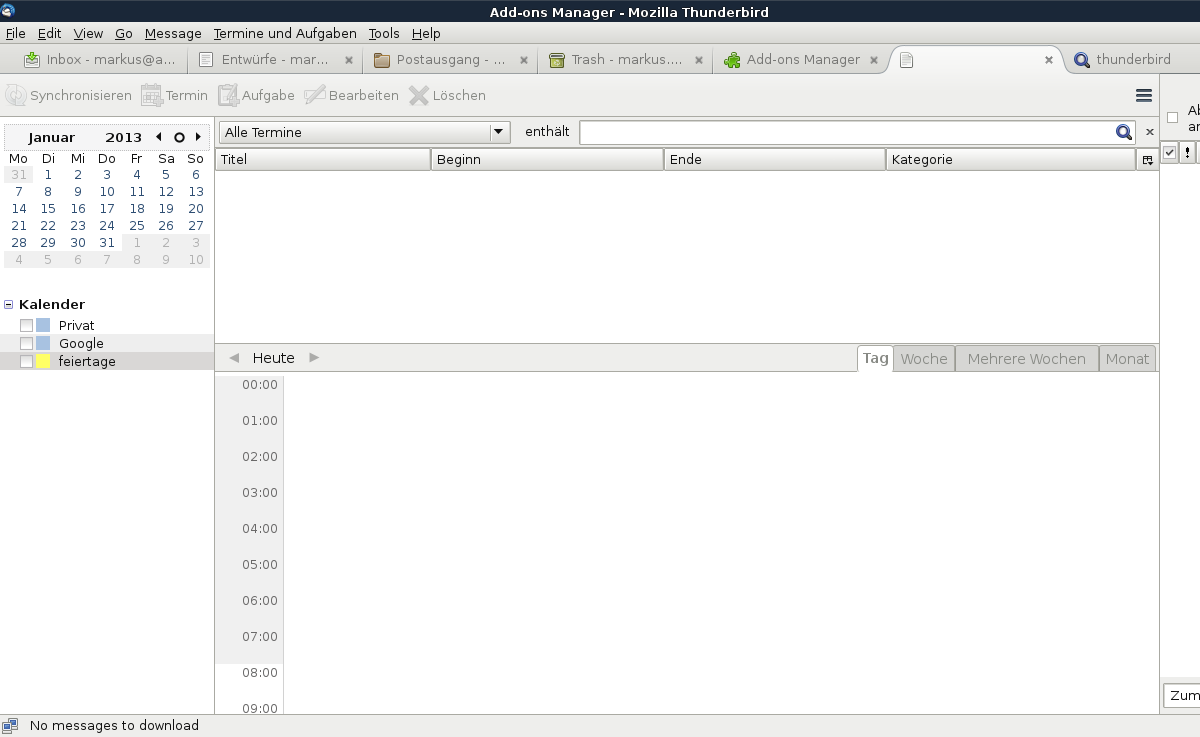Click the search magnifier in the filter field
Image resolution: width=1200 pixels, height=737 pixels.
pos(1124,132)
